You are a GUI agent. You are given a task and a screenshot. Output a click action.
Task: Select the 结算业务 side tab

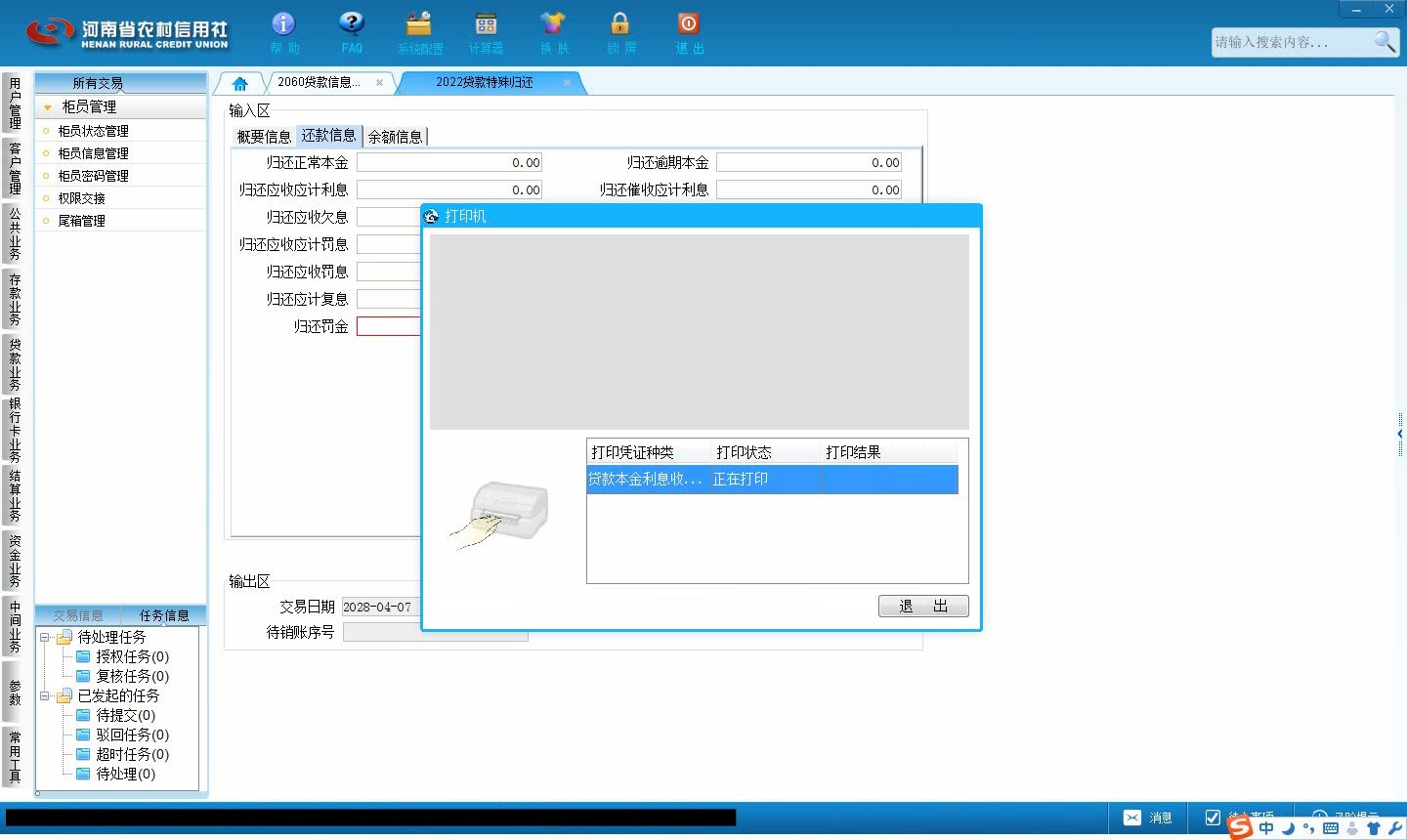tap(14, 495)
